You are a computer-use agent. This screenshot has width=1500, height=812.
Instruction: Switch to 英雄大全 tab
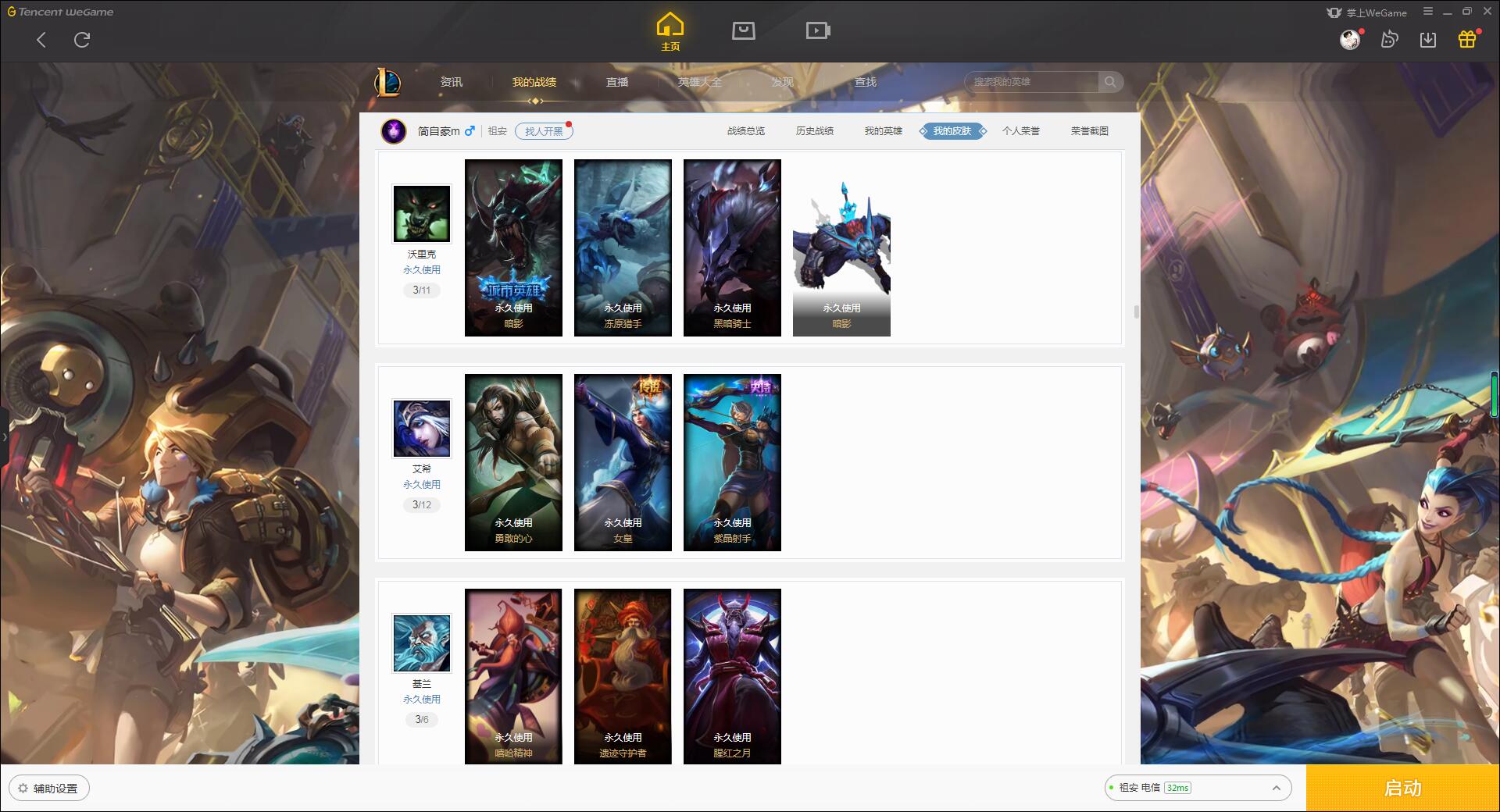point(700,82)
